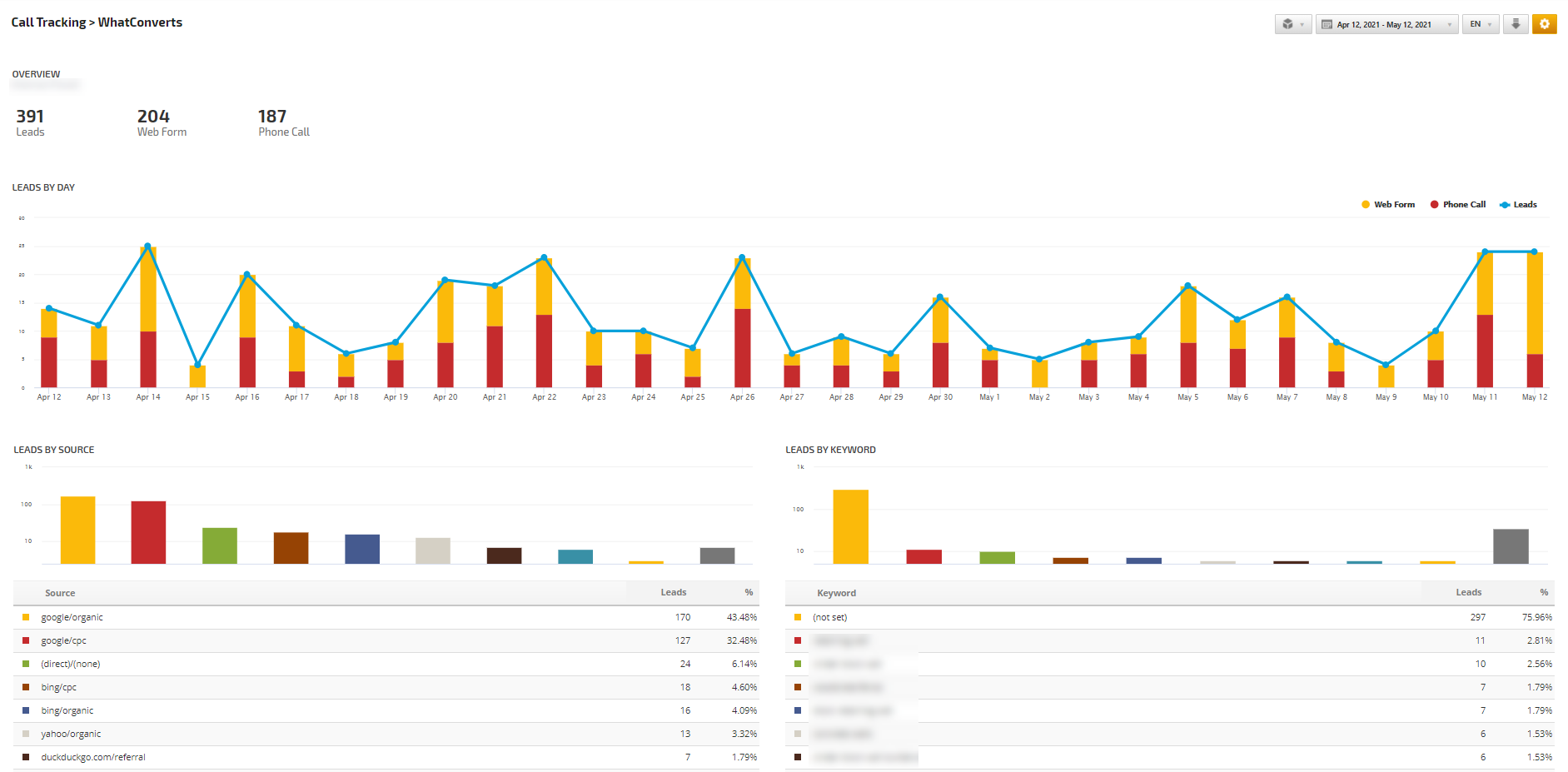Click the yellow swatch beside (not set) keyword

(798, 617)
